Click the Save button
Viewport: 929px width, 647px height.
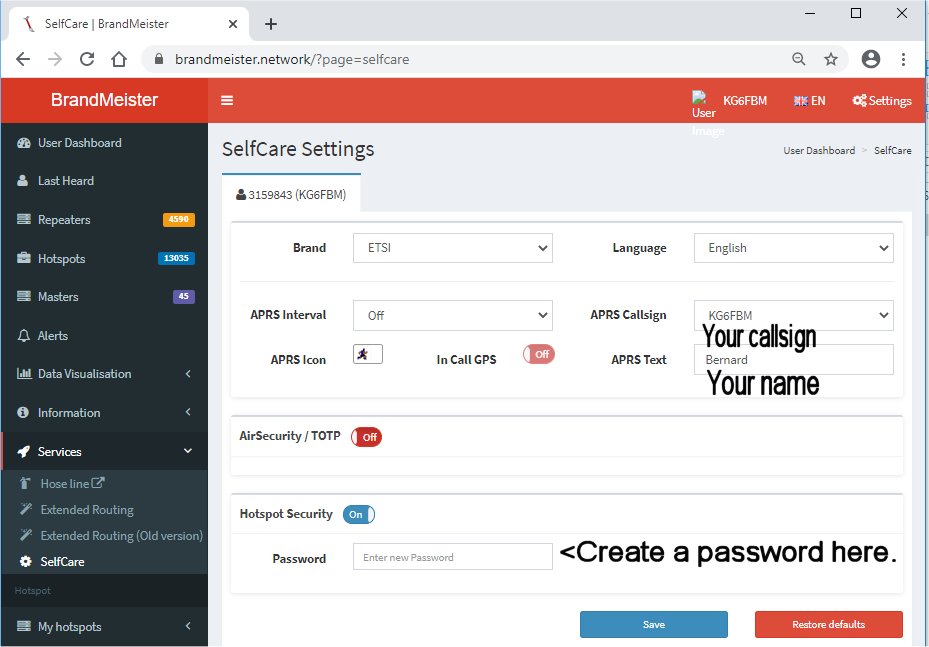point(653,624)
